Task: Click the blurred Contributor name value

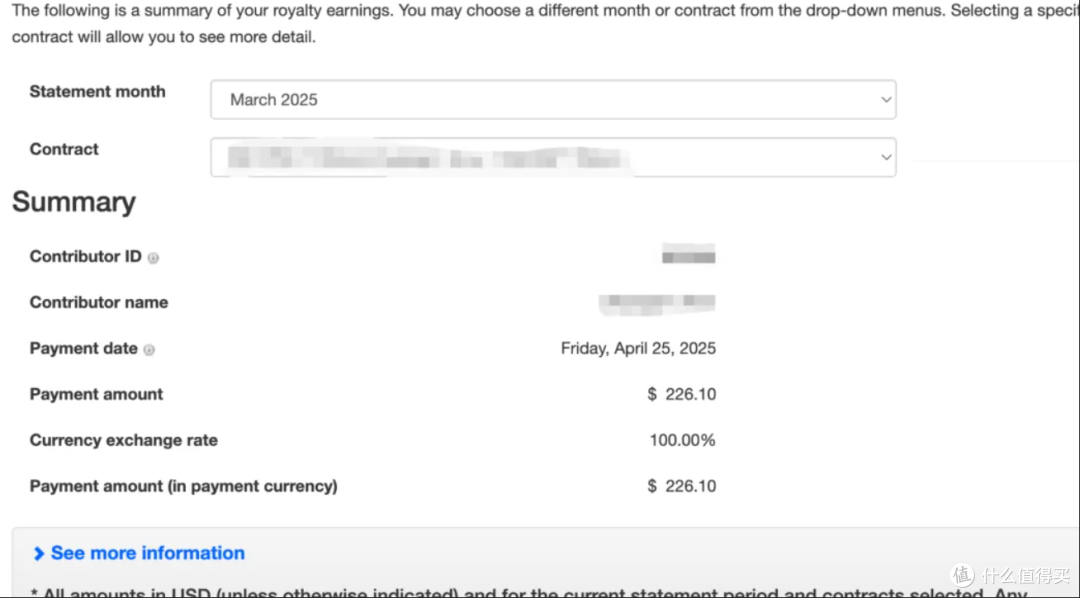Action: [x=657, y=303]
